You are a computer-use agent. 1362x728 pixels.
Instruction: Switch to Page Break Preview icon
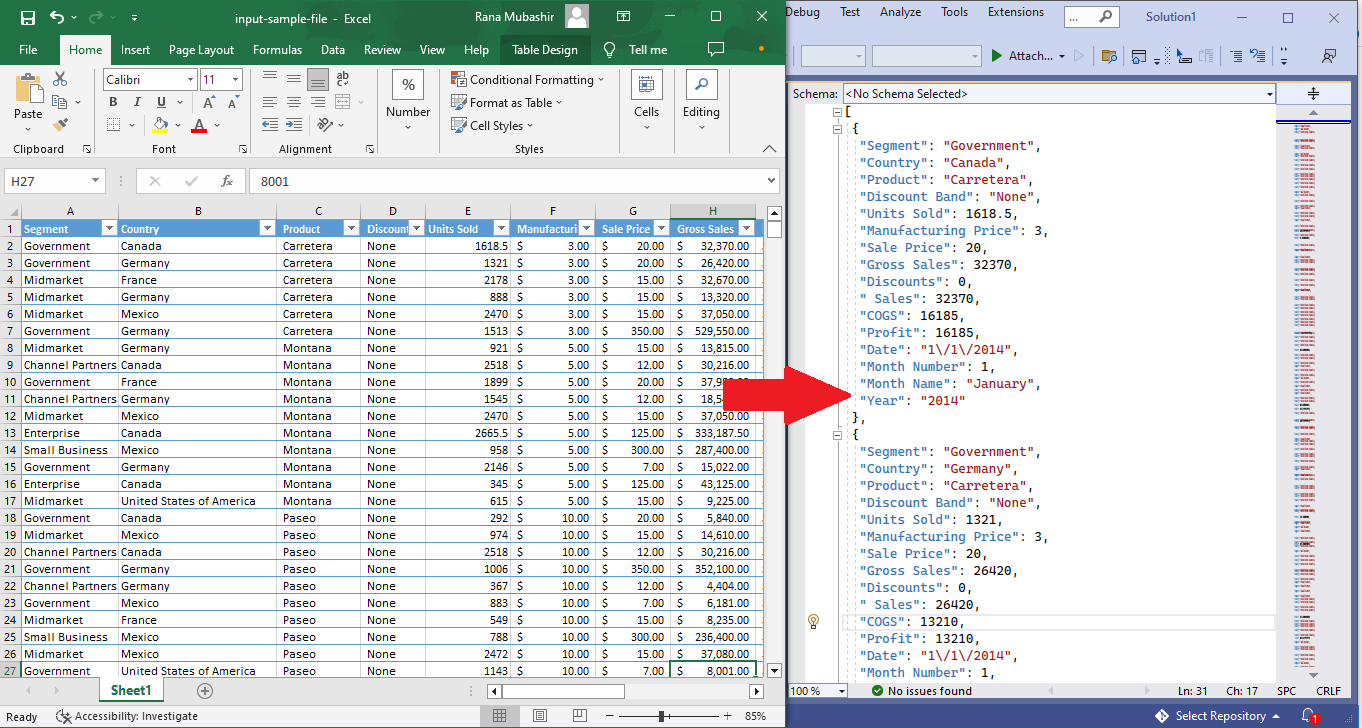coord(579,716)
